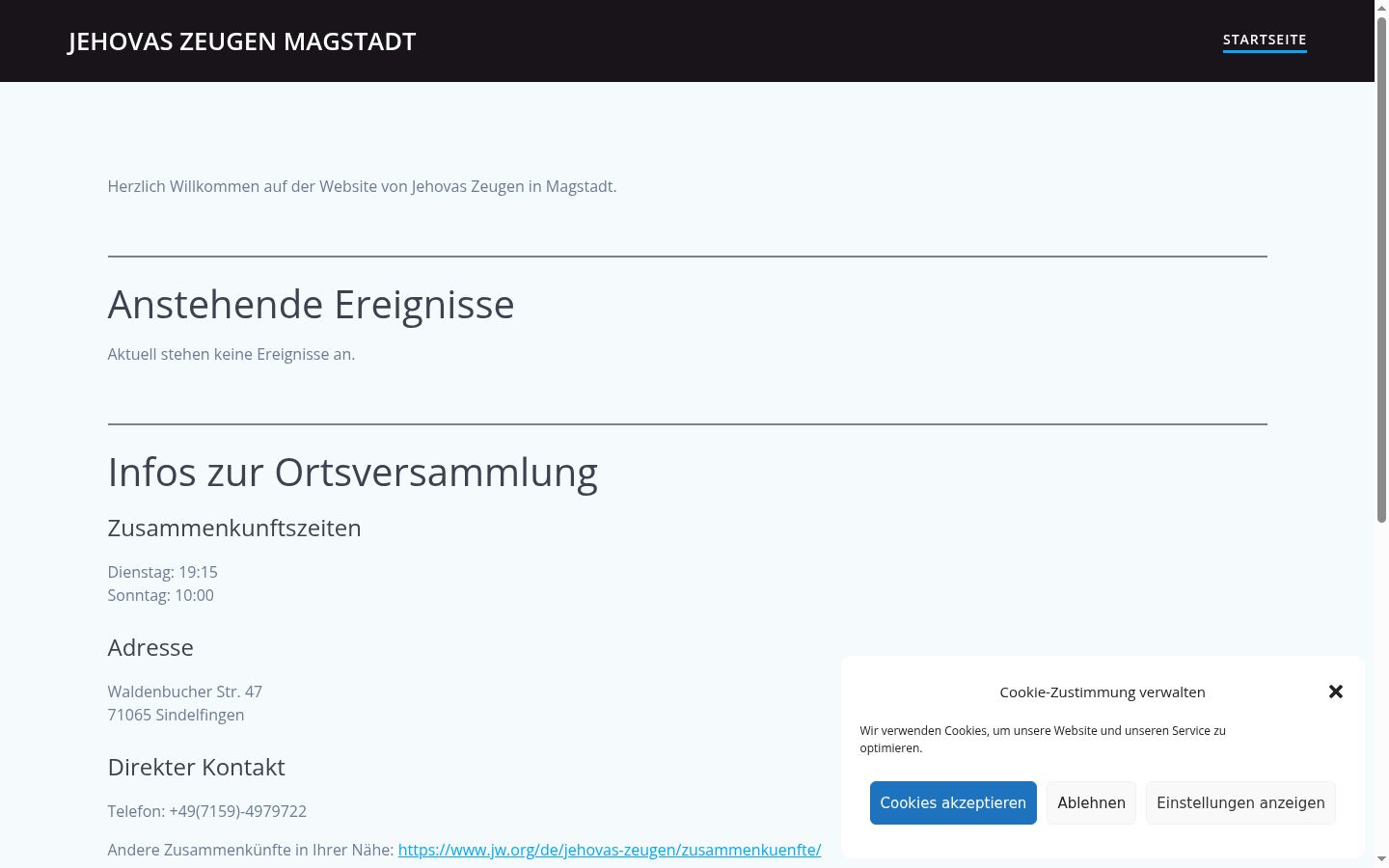Screen dimensions: 1389x868
Task: Click the scrollbar up arrow
Action: point(1381,8)
